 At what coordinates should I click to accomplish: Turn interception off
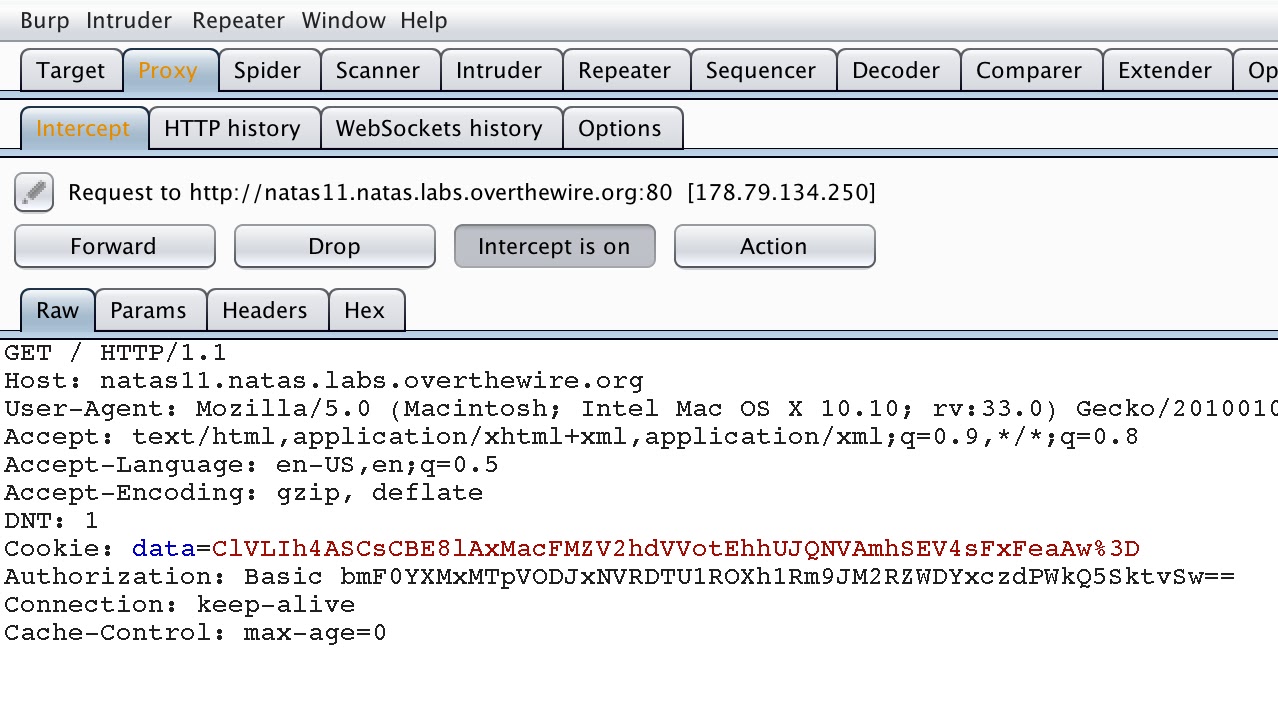[x=554, y=246]
